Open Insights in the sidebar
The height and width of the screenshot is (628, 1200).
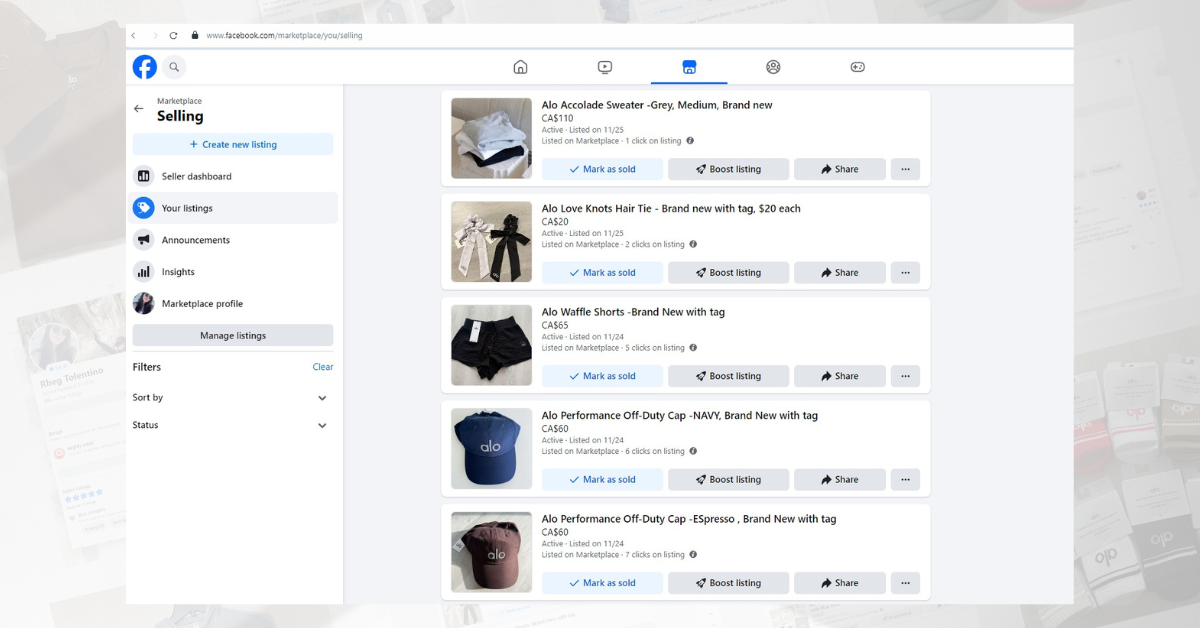click(x=233, y=272)
